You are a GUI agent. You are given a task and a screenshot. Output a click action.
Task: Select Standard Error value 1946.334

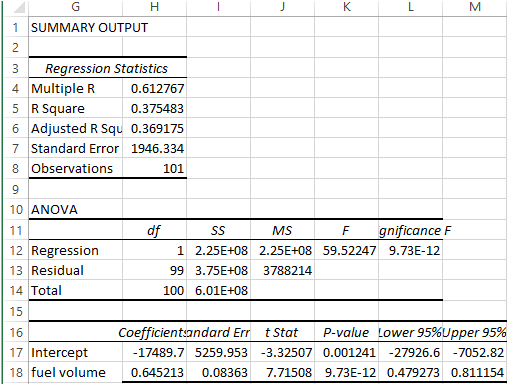154,148
